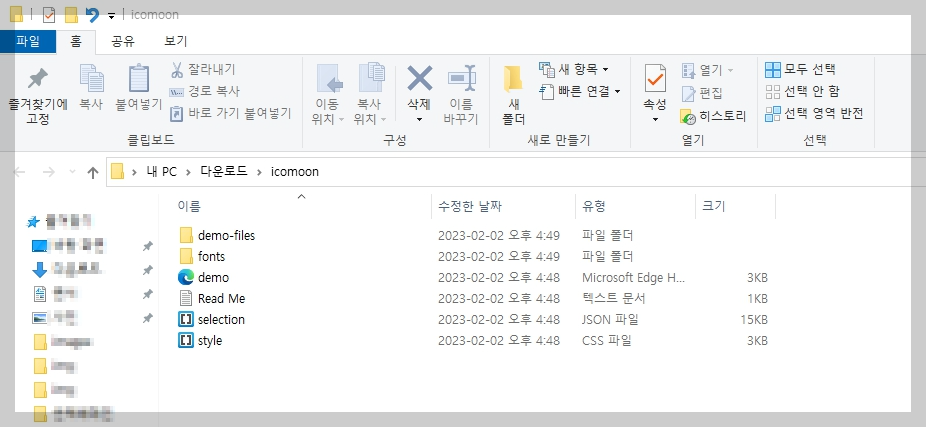Click the downloads arrow item in sidebar

tap(40, 270)
